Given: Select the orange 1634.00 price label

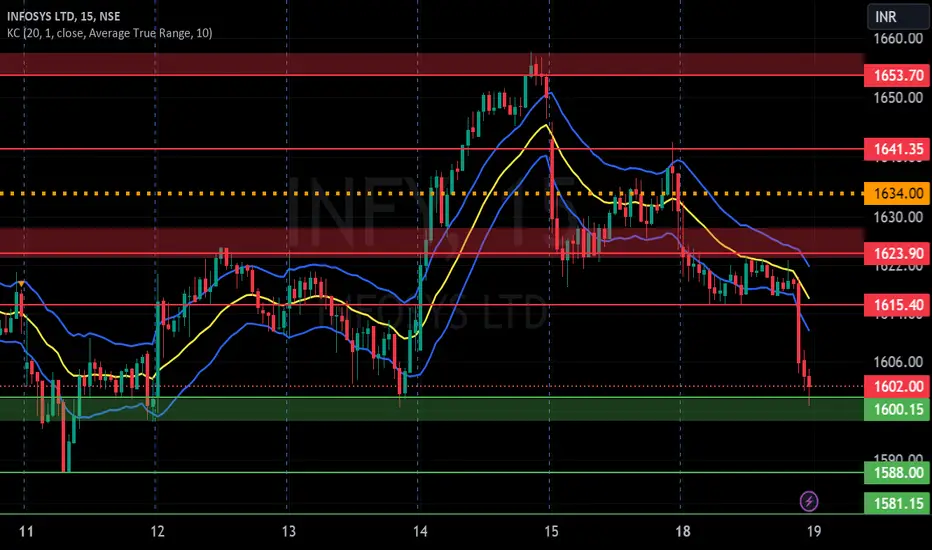Looking at the screenshot, I should click(x=897, y=194).
